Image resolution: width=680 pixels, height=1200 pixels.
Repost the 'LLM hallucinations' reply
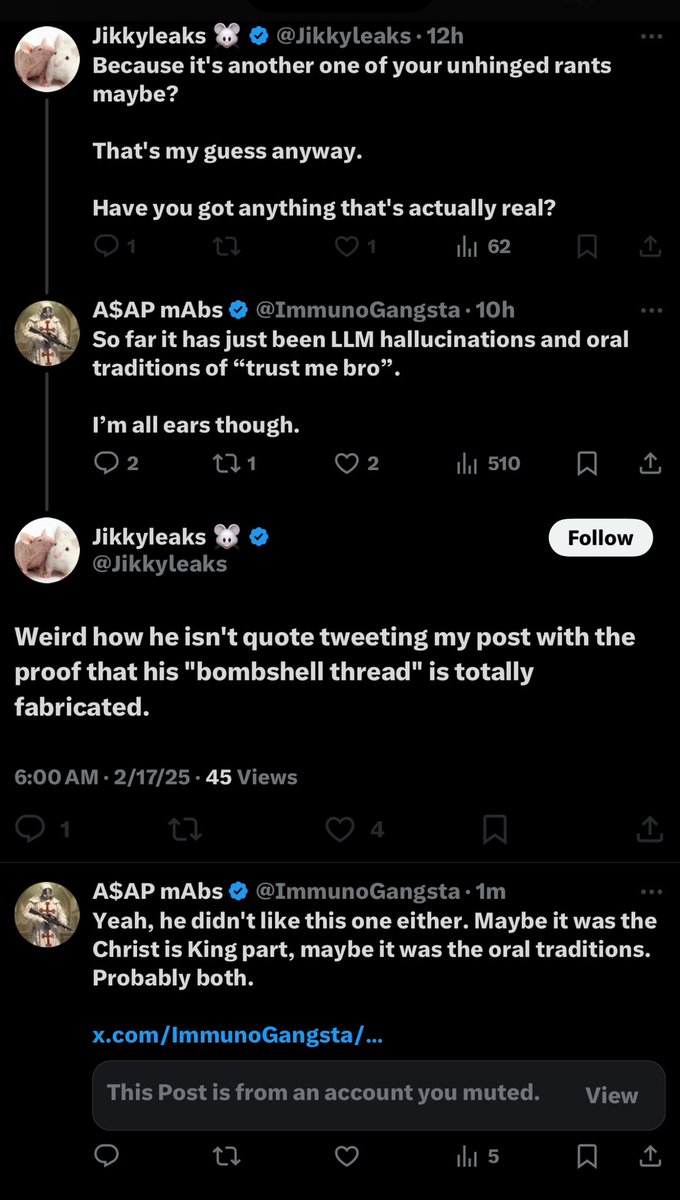[x=227, y=463]
